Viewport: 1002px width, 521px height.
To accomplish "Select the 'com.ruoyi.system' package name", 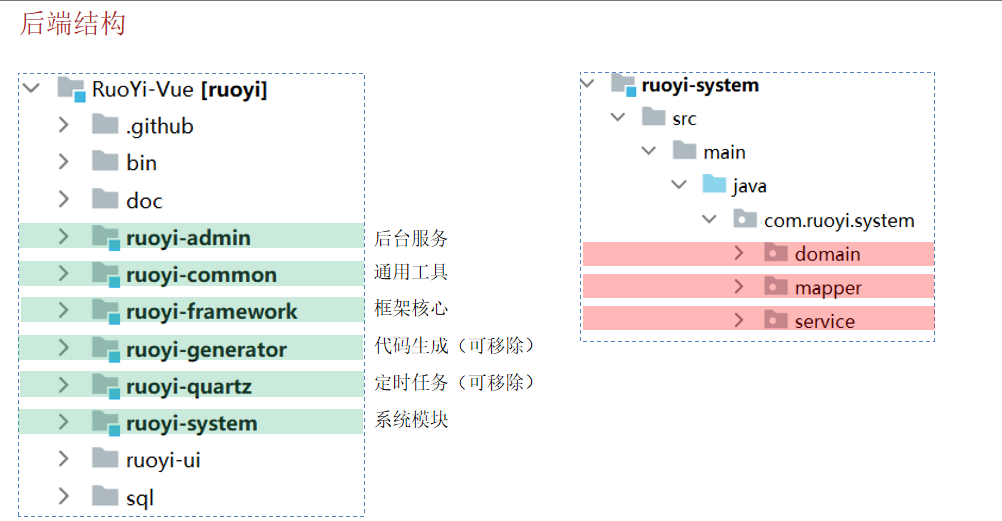I will (x=839, y=221).
